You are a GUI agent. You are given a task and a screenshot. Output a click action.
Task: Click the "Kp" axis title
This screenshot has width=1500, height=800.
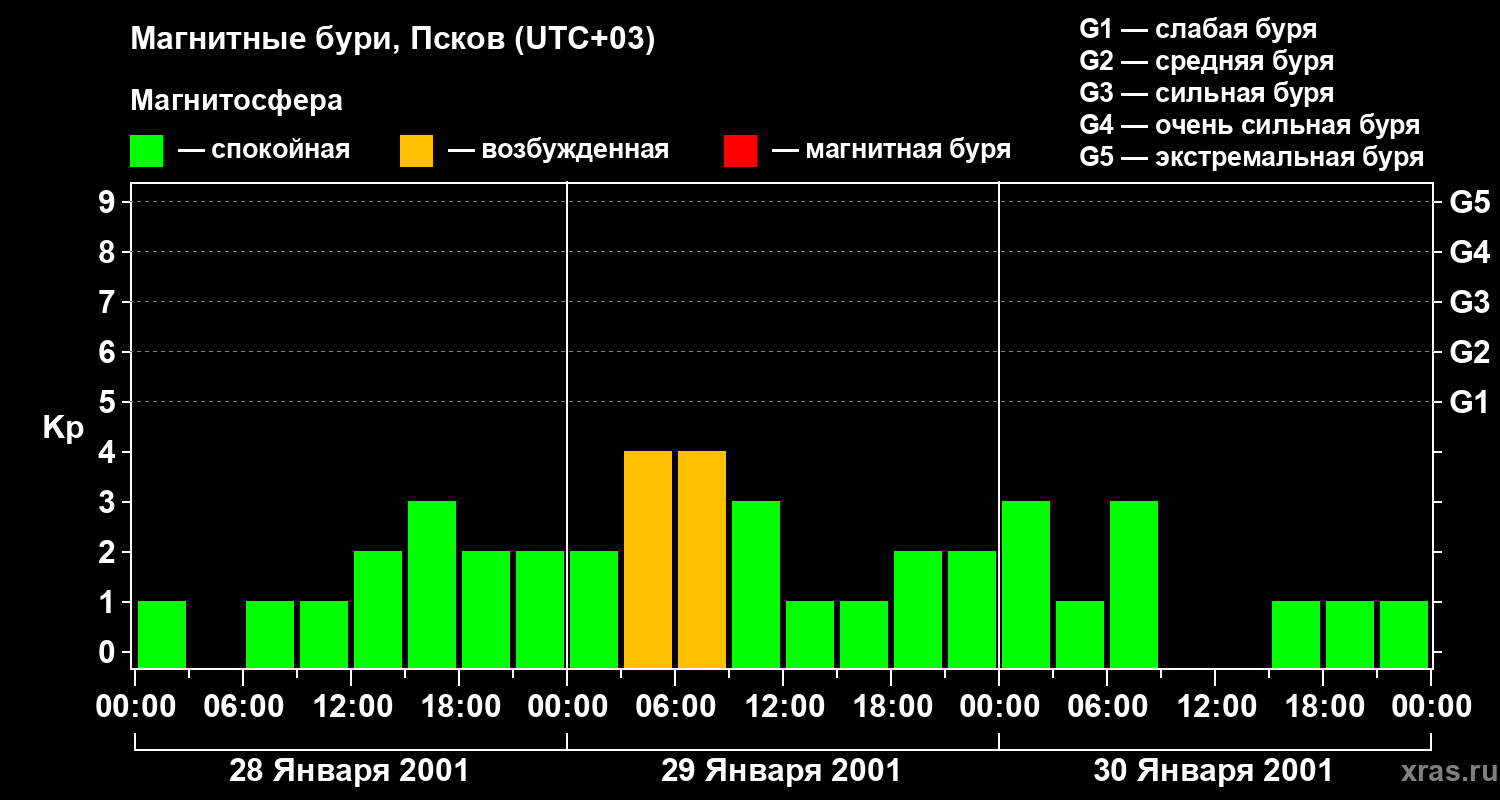(x=63, y=428)
